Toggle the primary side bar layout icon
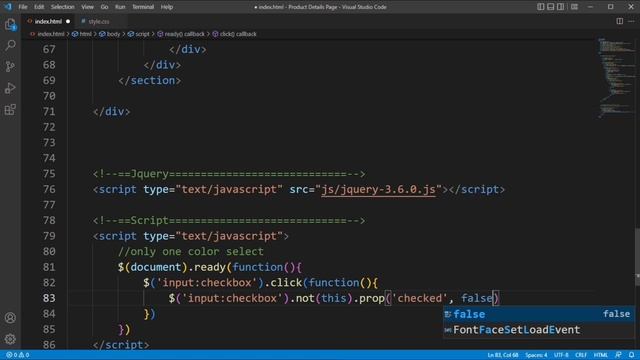The height and width of the screenshot is (360, 640). (540, 7)
